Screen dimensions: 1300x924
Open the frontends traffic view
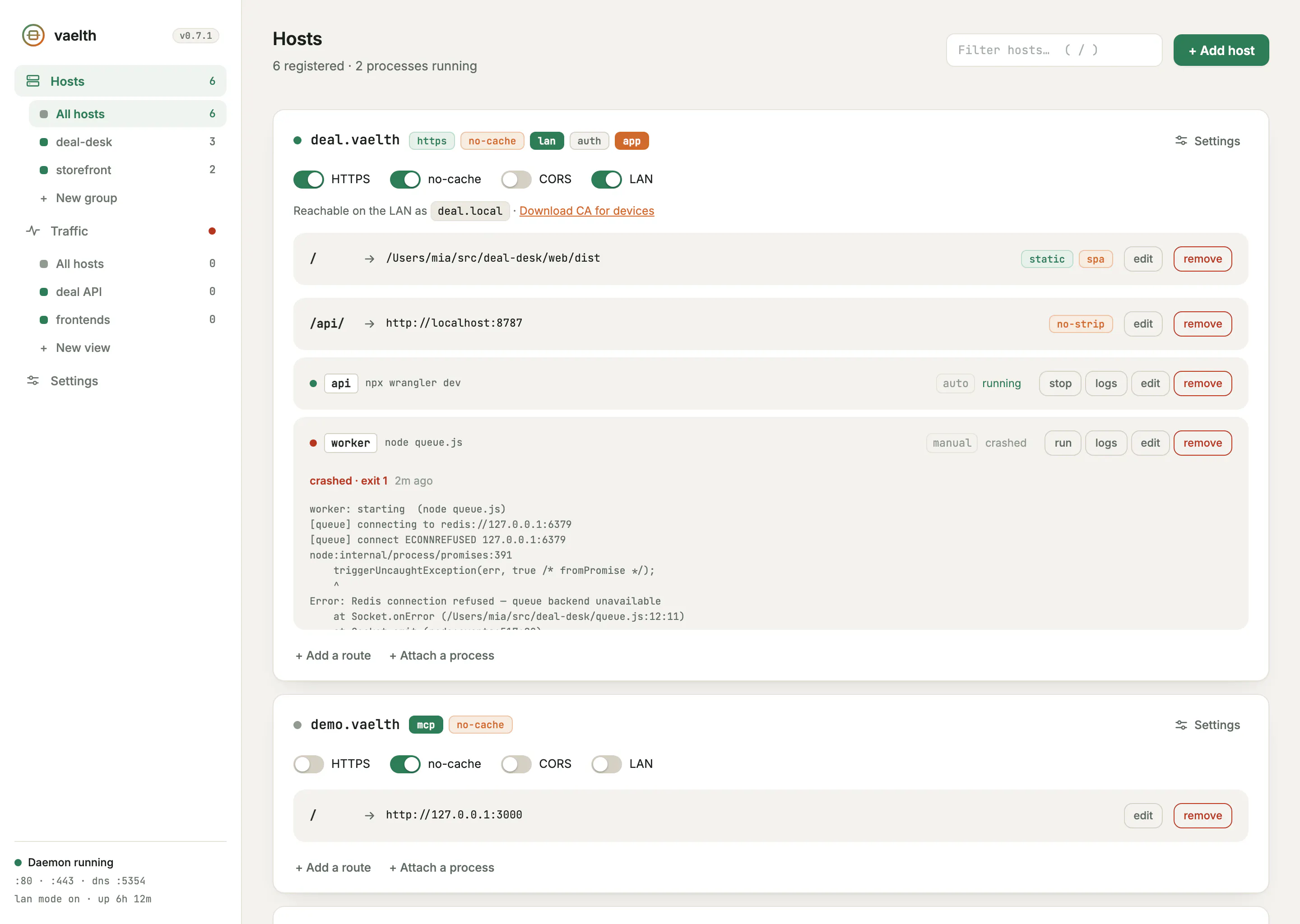coord(127,319)
